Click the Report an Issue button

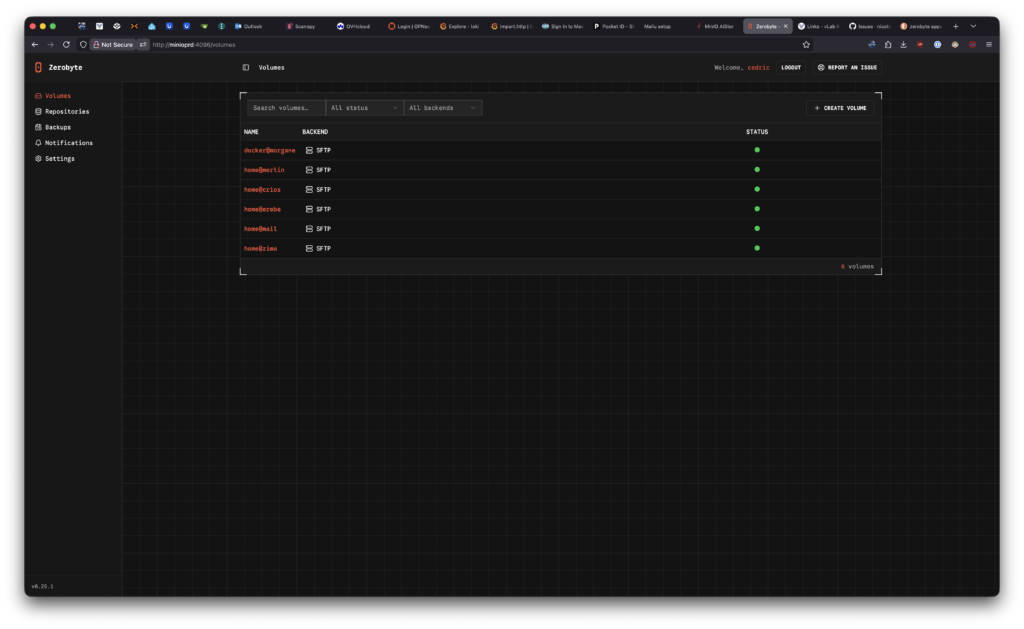[x=848, y=67]
